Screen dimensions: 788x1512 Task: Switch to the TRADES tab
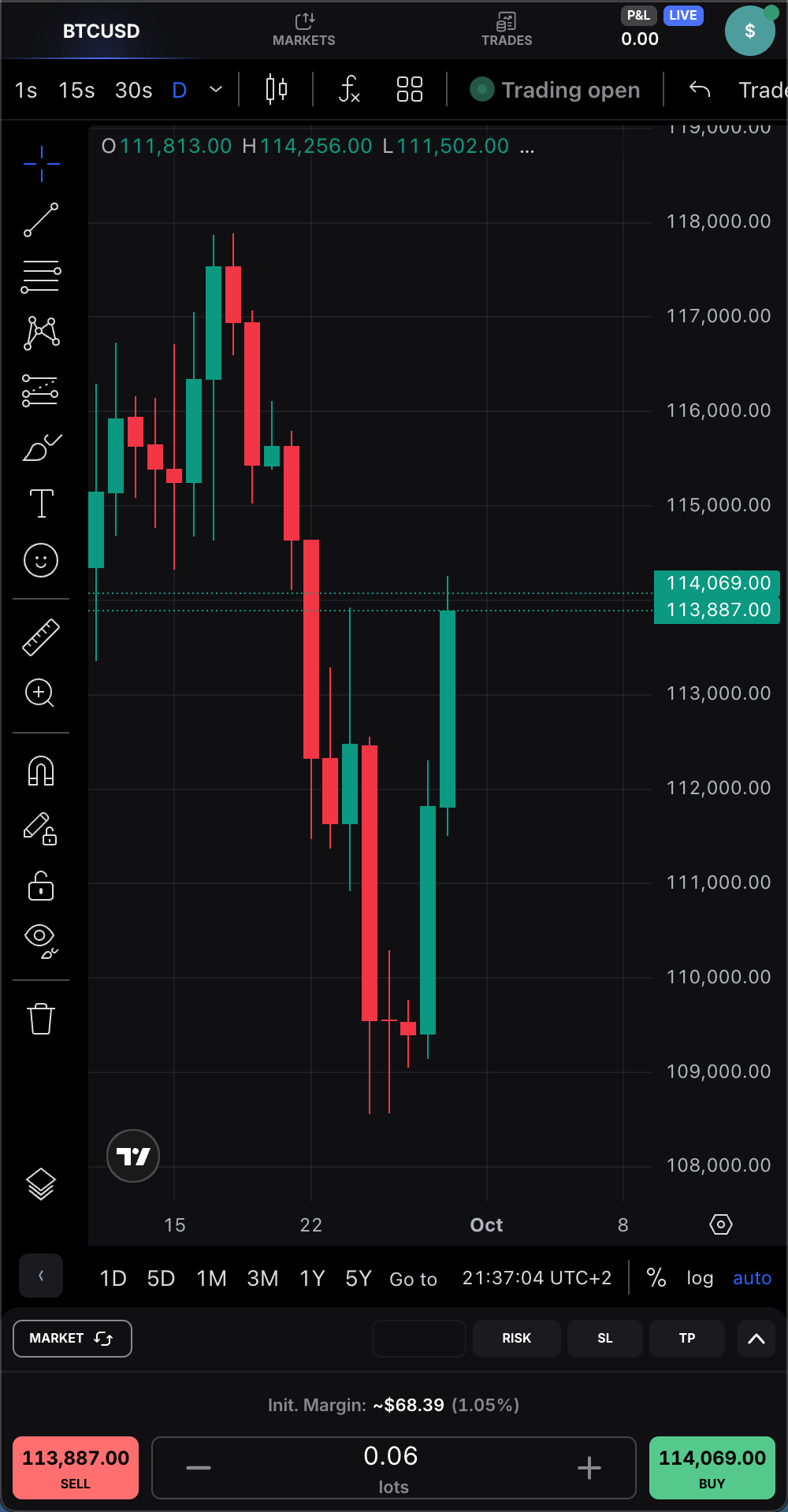(x=507, y=30)
